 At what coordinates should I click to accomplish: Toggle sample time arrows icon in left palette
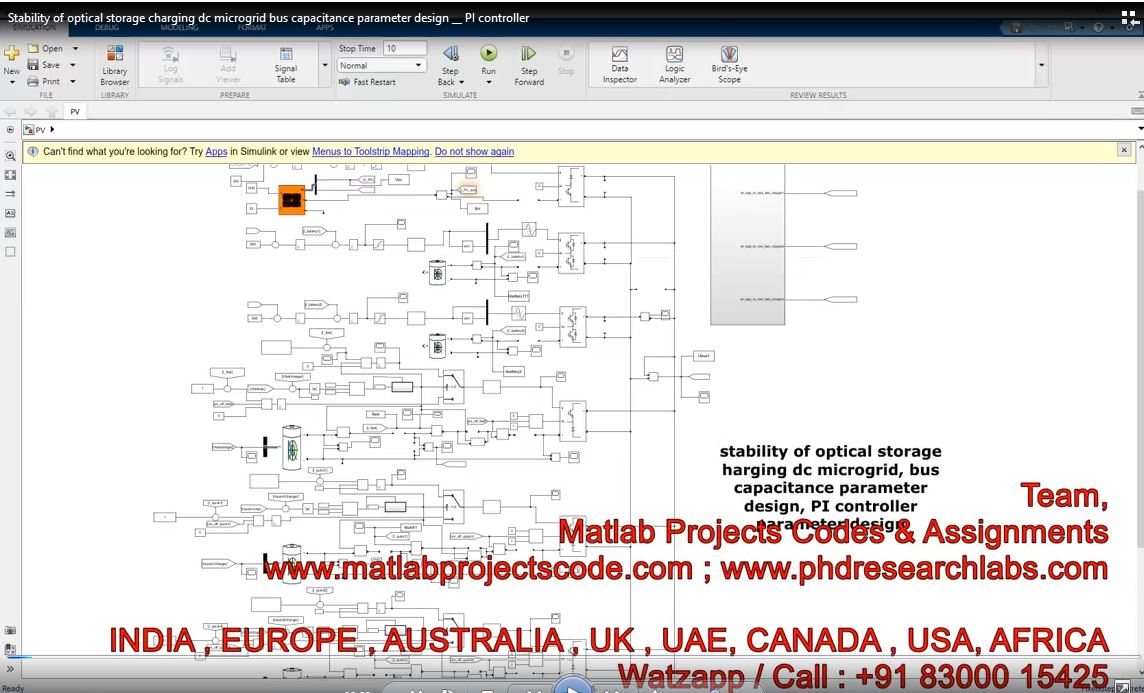pyautogui.click(x=10, y=194)
